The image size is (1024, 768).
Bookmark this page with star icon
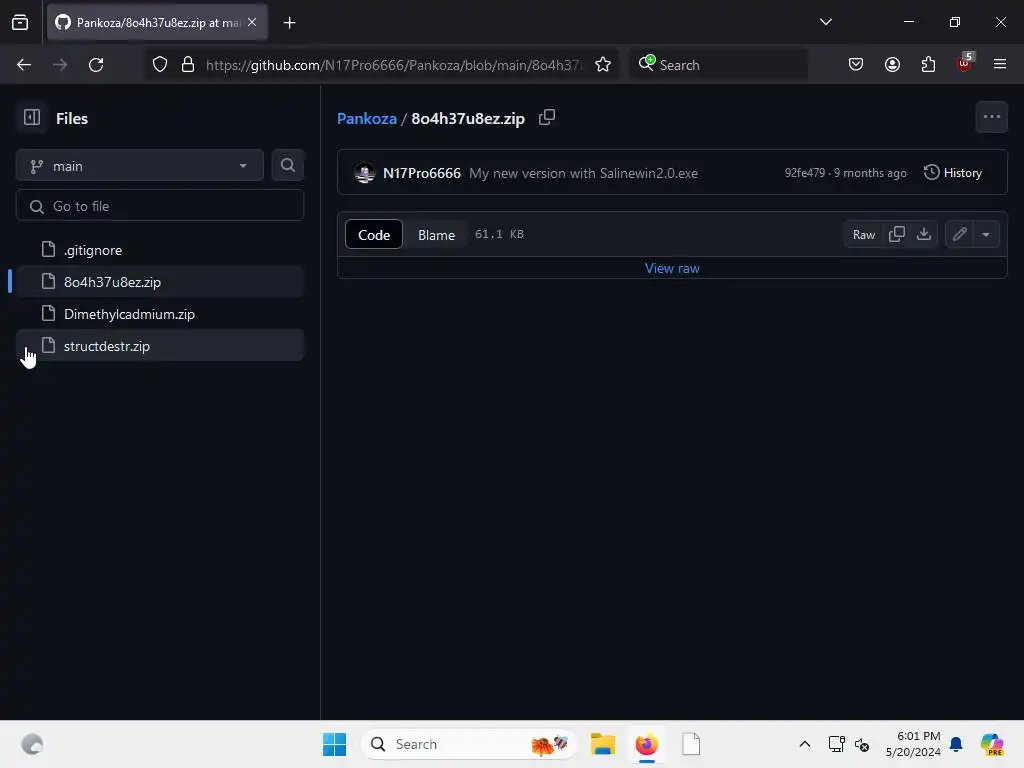(x=603, y=65)
